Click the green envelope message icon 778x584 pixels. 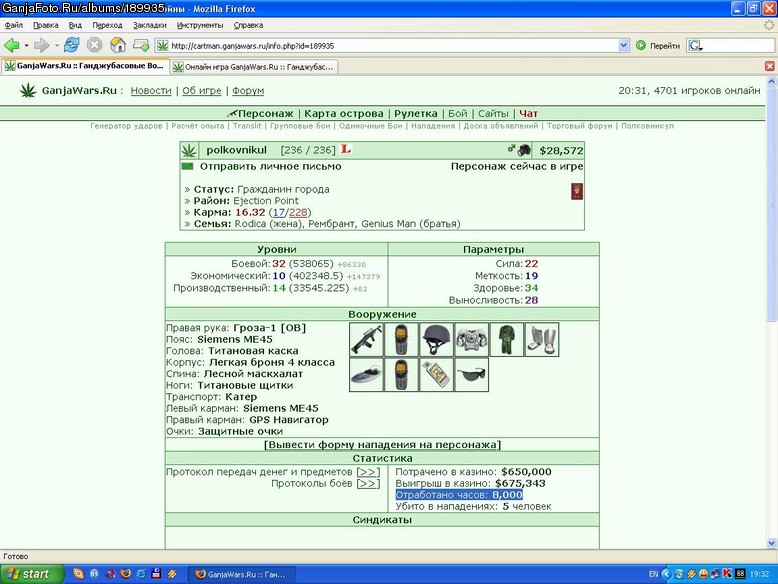[187, 166]
